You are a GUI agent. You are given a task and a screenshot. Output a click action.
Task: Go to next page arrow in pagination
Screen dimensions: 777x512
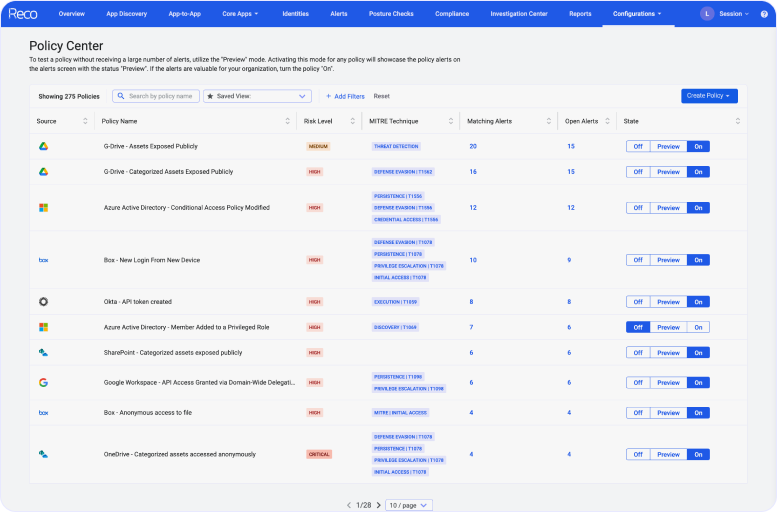[380, 505]
